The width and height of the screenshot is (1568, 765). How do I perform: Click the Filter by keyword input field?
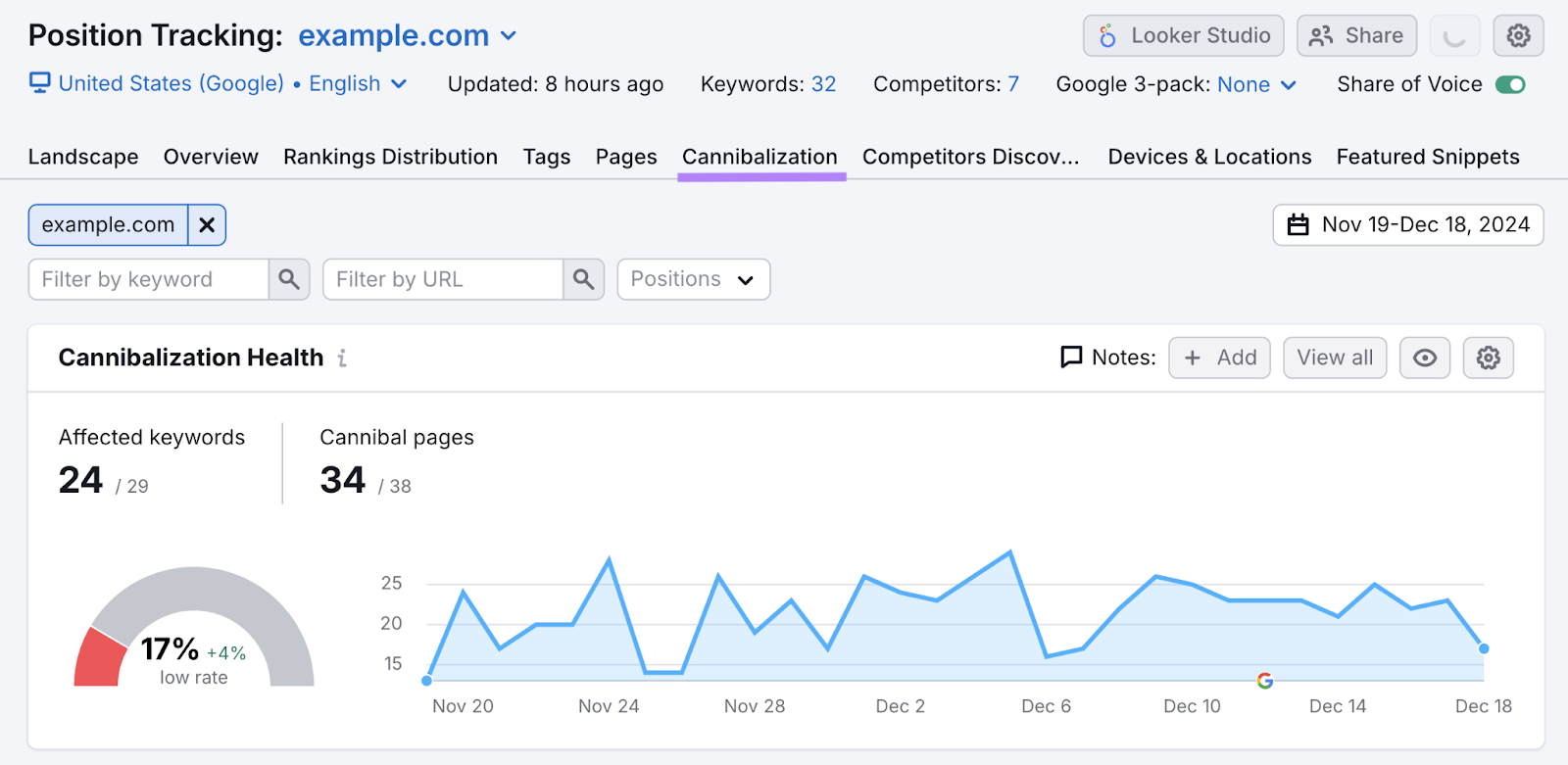149,280
